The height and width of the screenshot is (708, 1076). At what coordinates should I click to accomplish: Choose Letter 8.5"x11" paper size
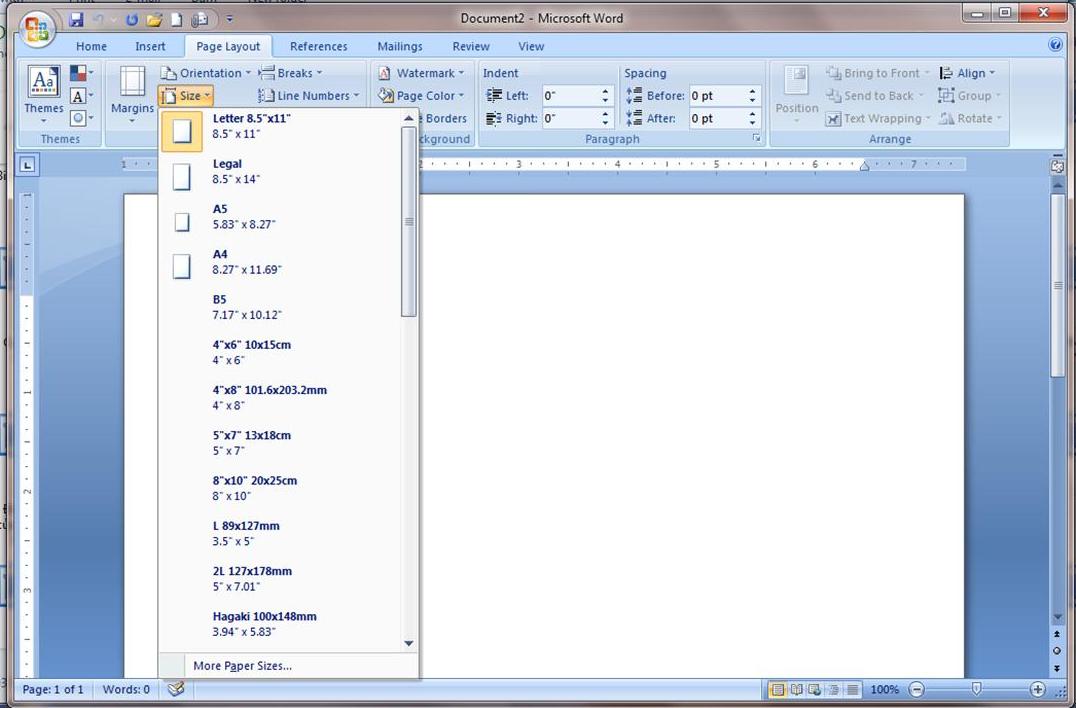[x=280, y=130]
